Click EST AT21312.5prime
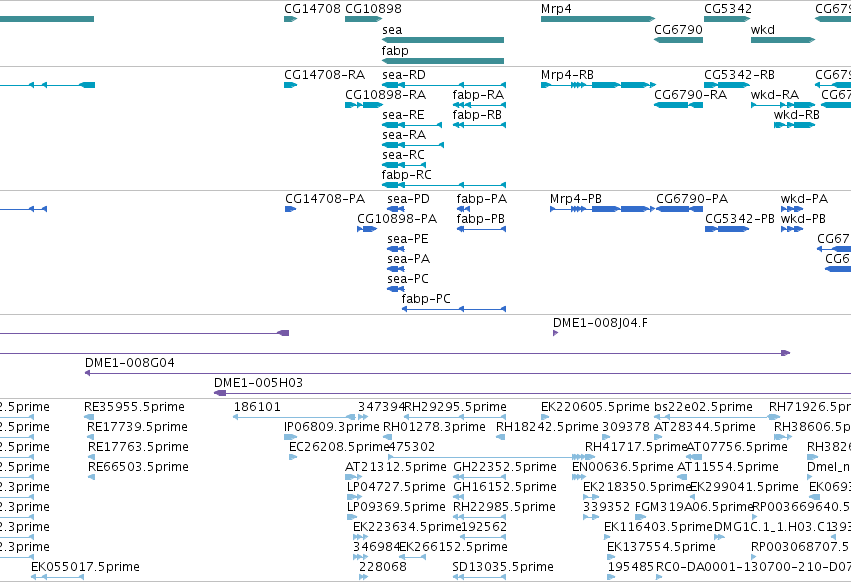The width and height of the screenshot is (851, 582). [396, 467]
